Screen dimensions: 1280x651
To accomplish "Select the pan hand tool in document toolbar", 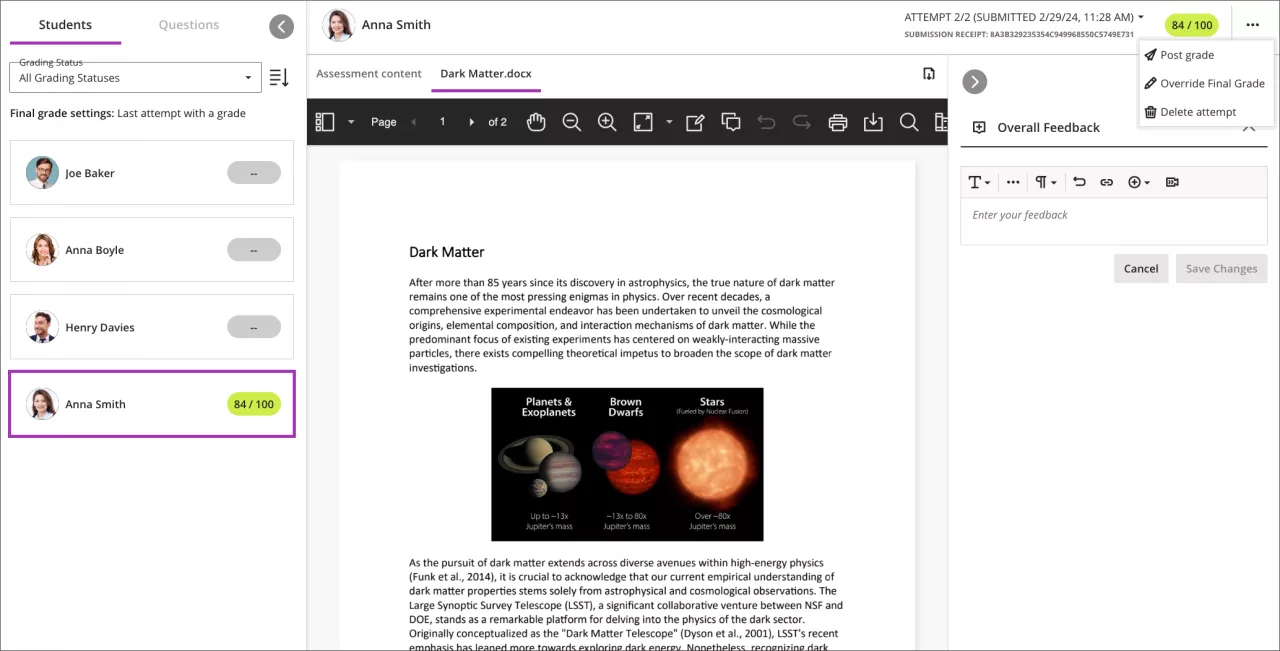I will (536, 122).
